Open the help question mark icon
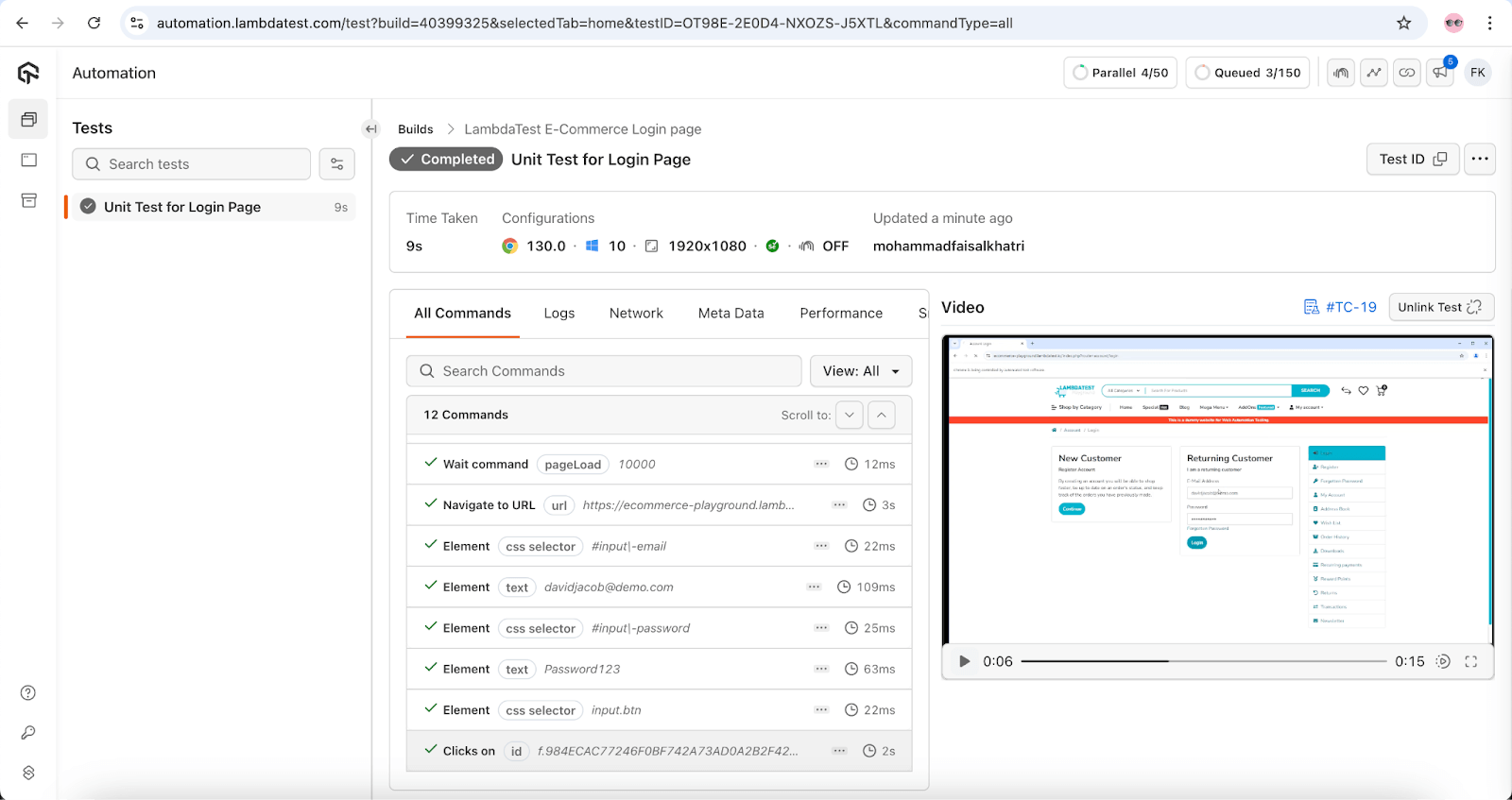Screen dimensions: 1512x800 click(28, 693)
